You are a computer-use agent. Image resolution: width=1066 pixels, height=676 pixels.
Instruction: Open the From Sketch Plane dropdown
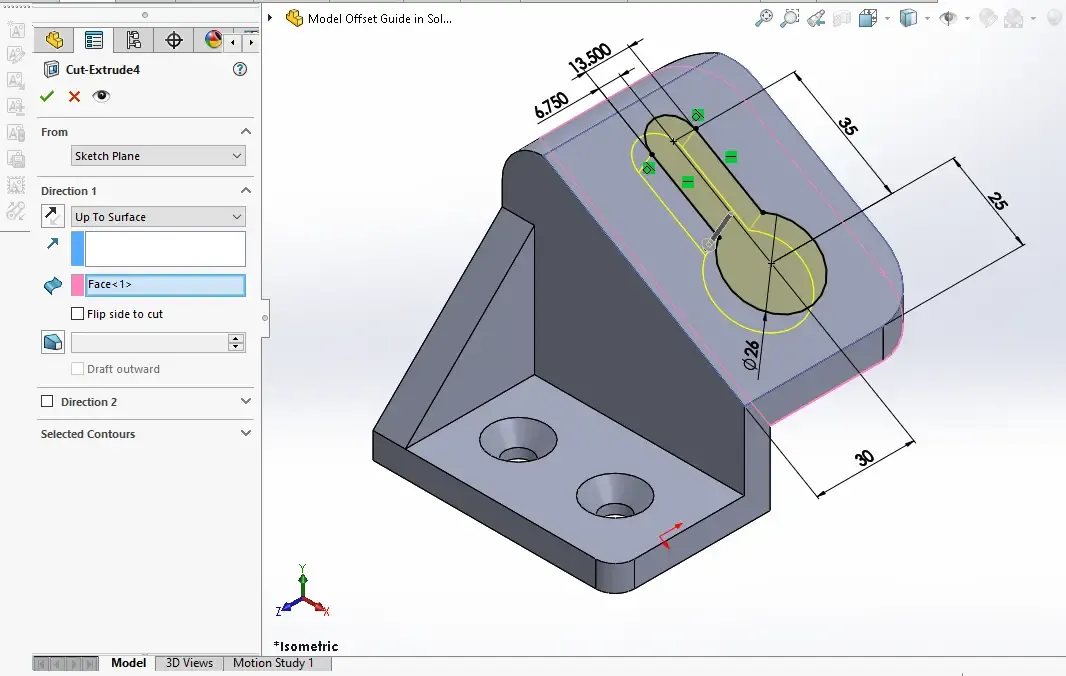(158, 156)
